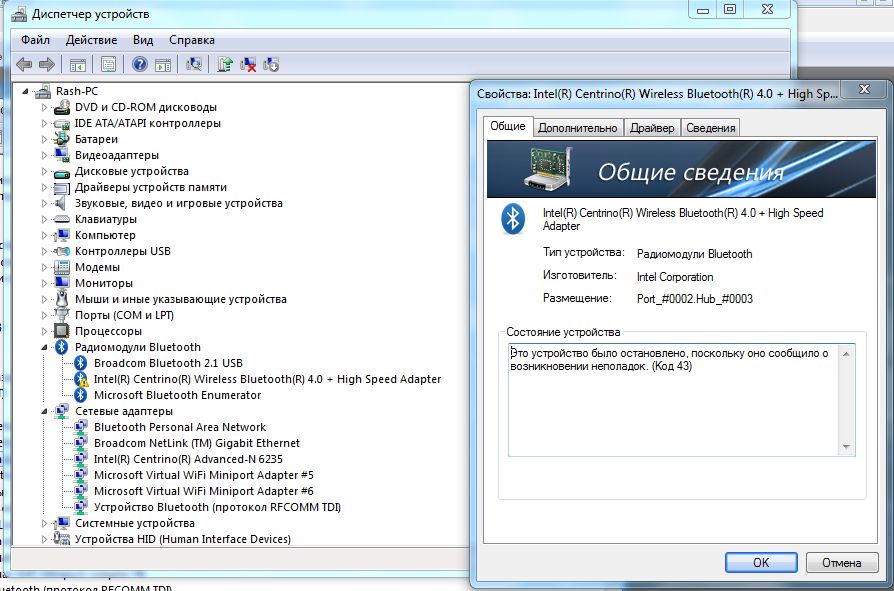Open the Справка menu
This screenshot has width=894, height=591.
[x=191, y=40]
